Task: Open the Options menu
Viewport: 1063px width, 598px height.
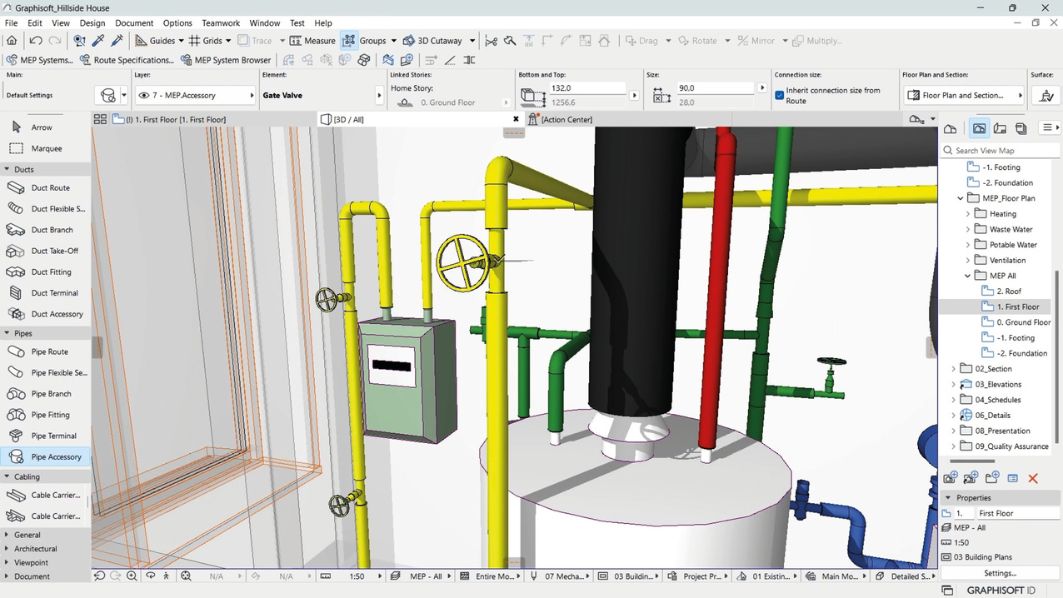Action: coord(177,22)
